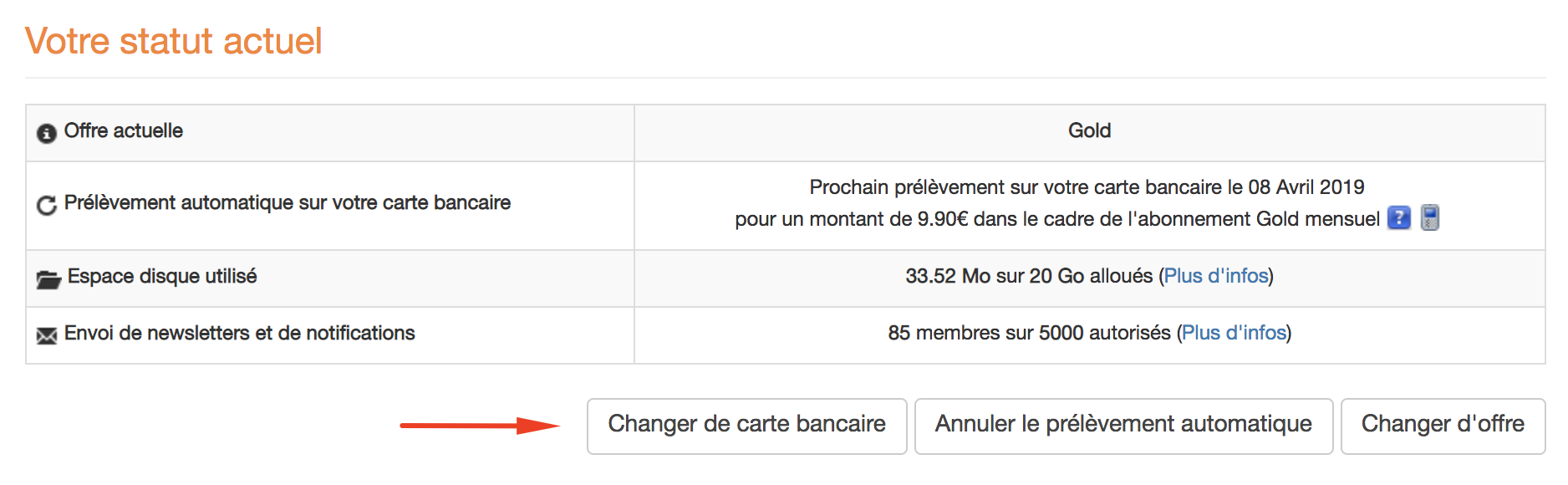The image size is (1568, 485).
Task: Click the Espace disque utilisé label
Action: point(162,276)
